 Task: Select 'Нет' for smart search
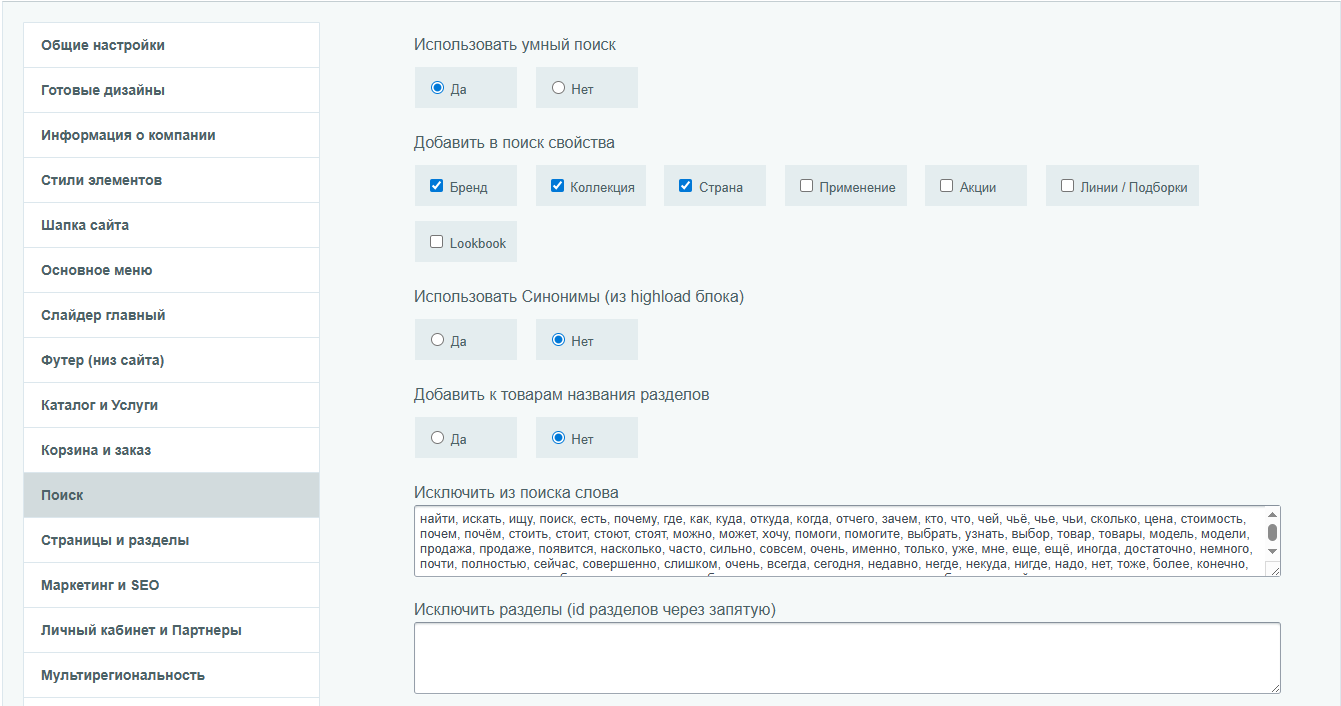click(x=559, y=88)
